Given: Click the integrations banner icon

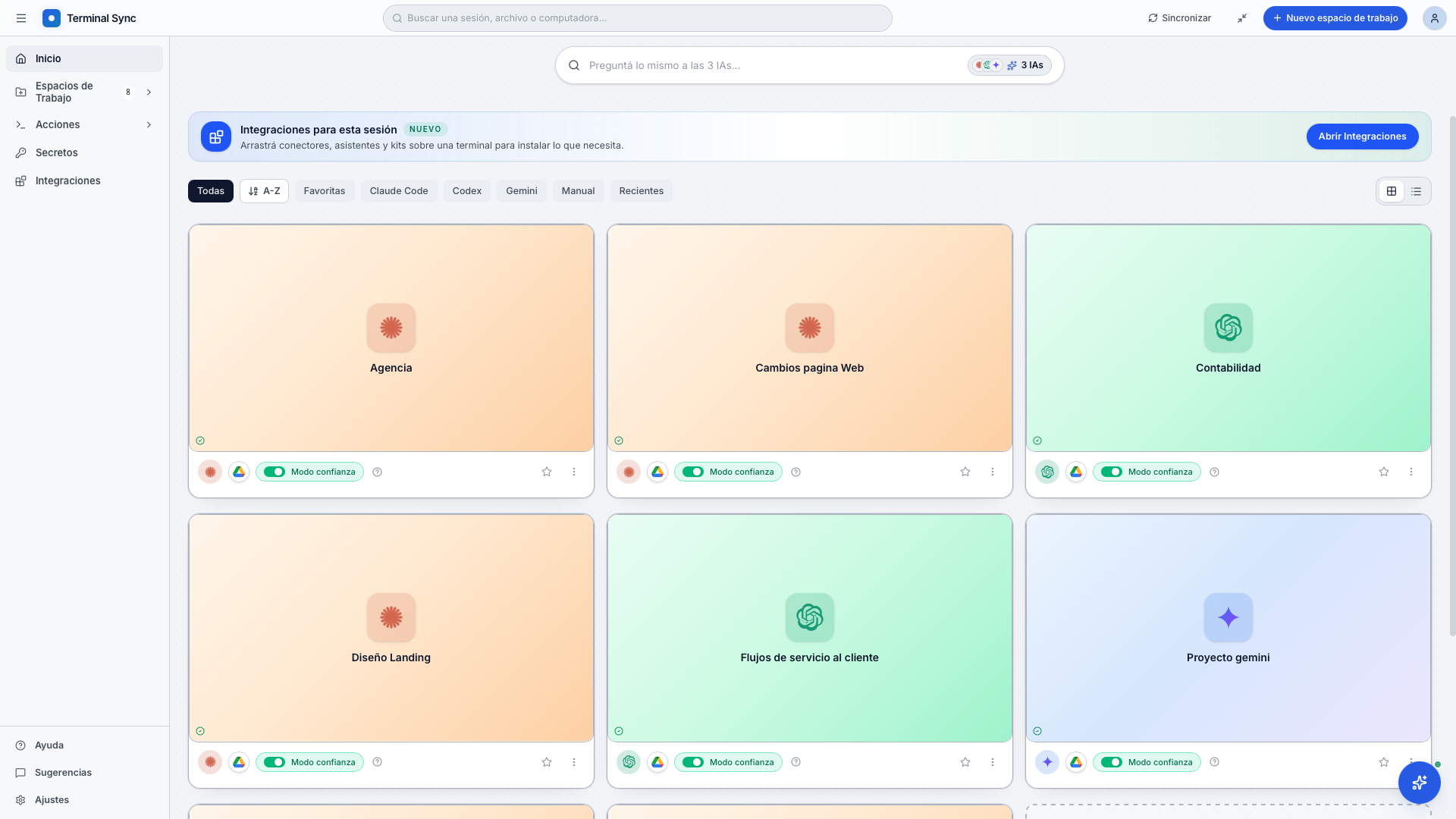Looking at the screenshot, I should pos(216,136).
